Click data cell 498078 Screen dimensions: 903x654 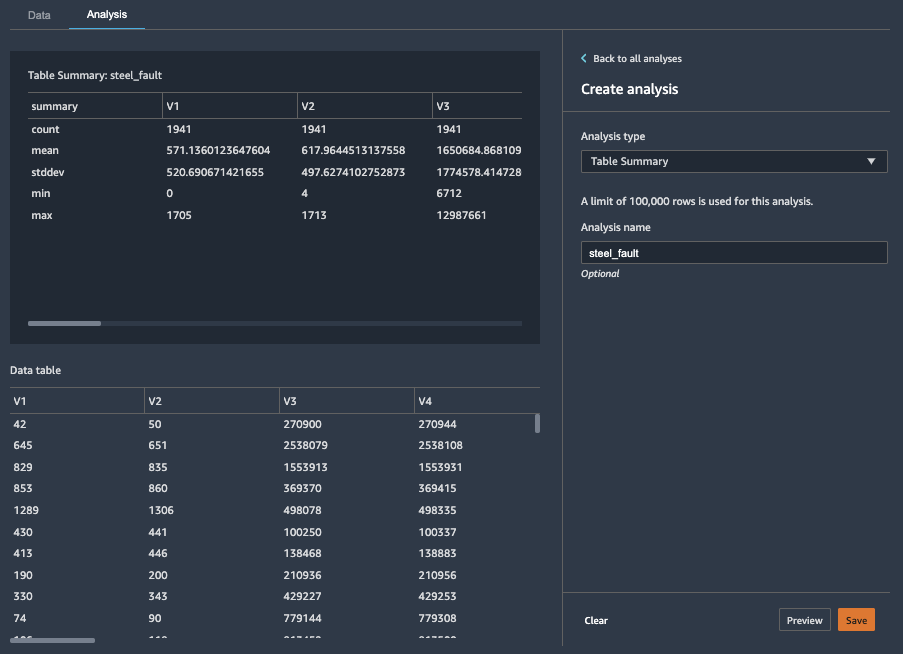pos(302,511)
